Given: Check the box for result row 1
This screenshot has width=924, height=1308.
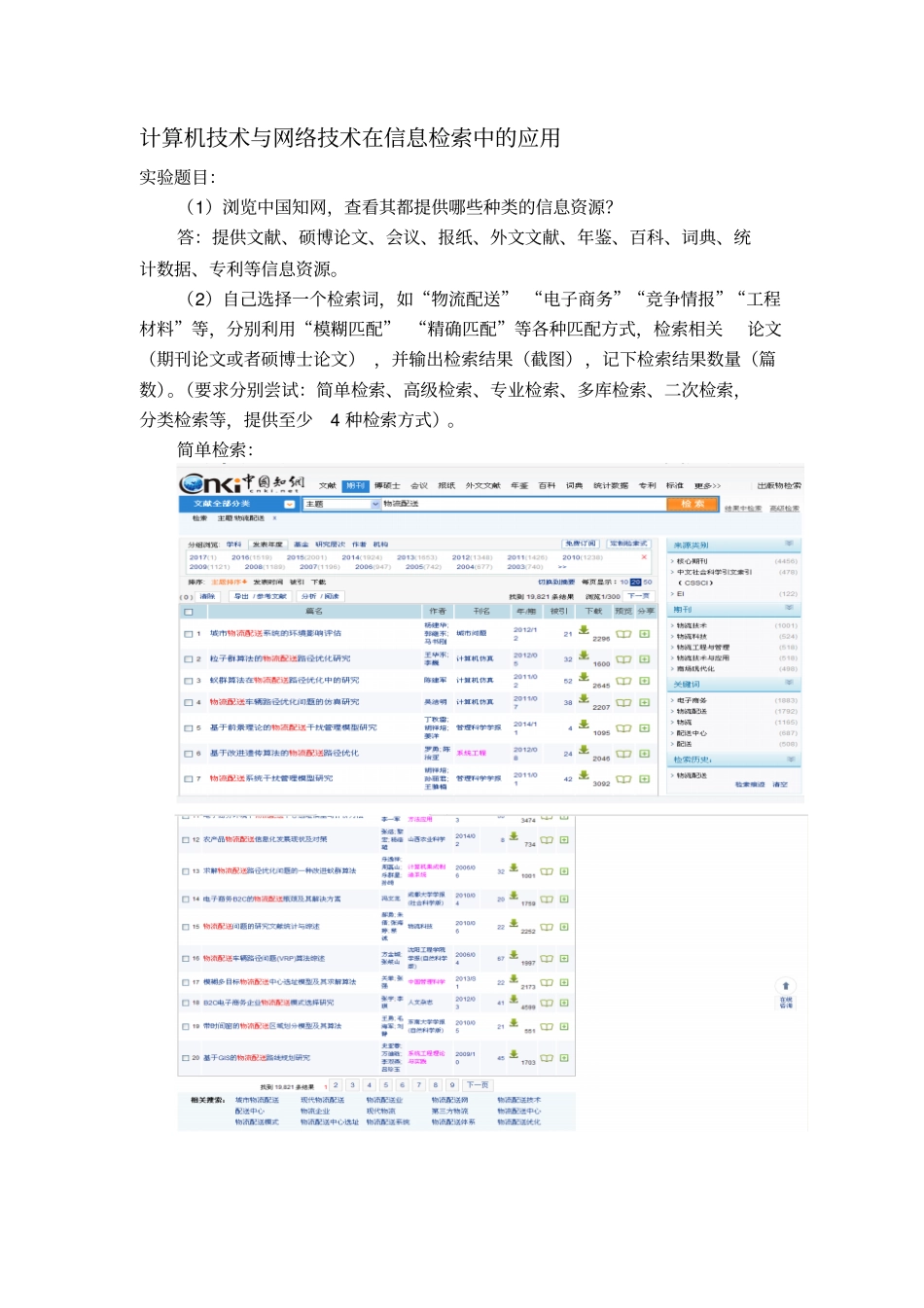Looking at the screenshot, I should click(188, 633).
